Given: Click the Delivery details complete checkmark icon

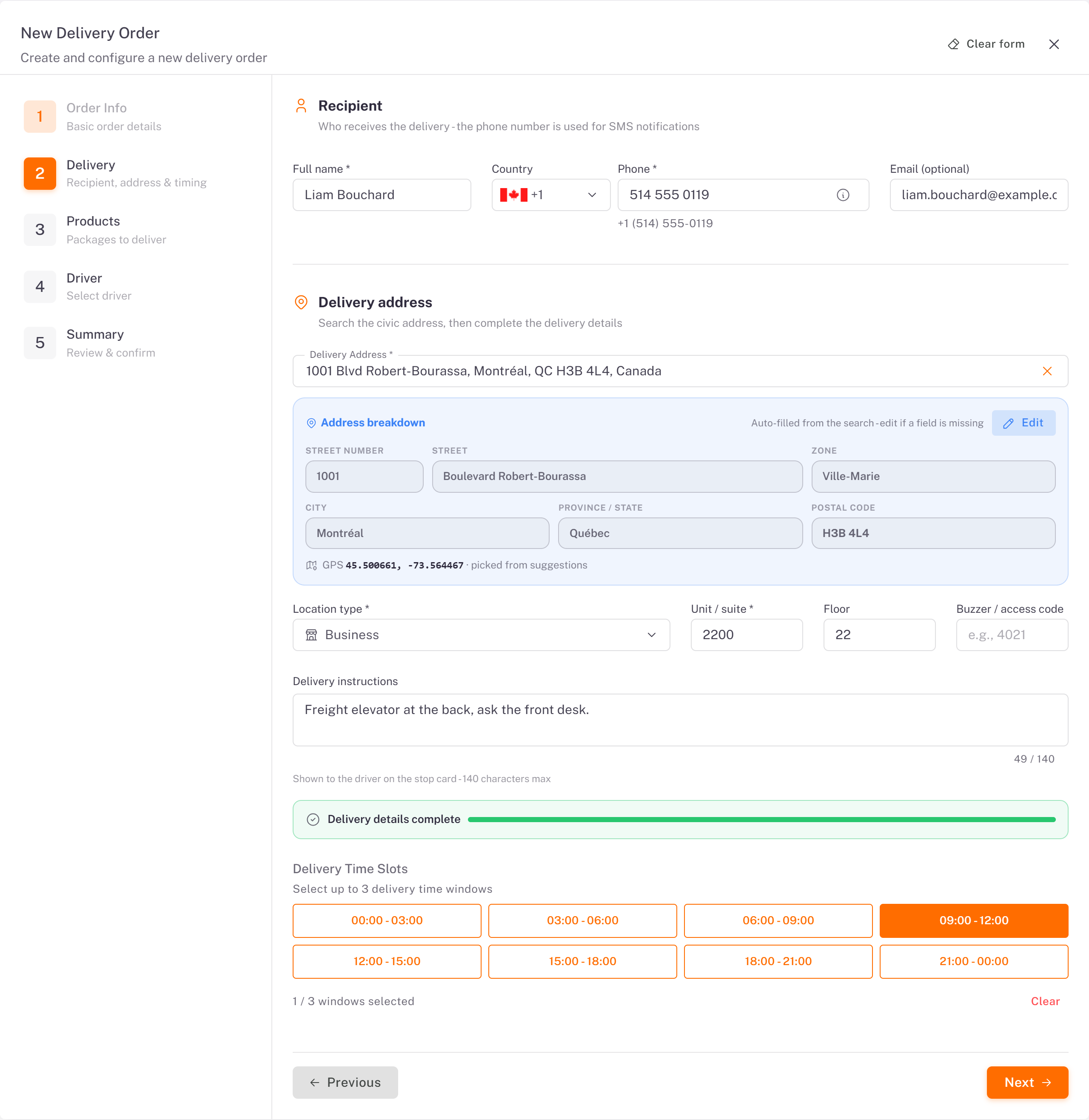Looking at the screenshot, I should click(313, 819).
